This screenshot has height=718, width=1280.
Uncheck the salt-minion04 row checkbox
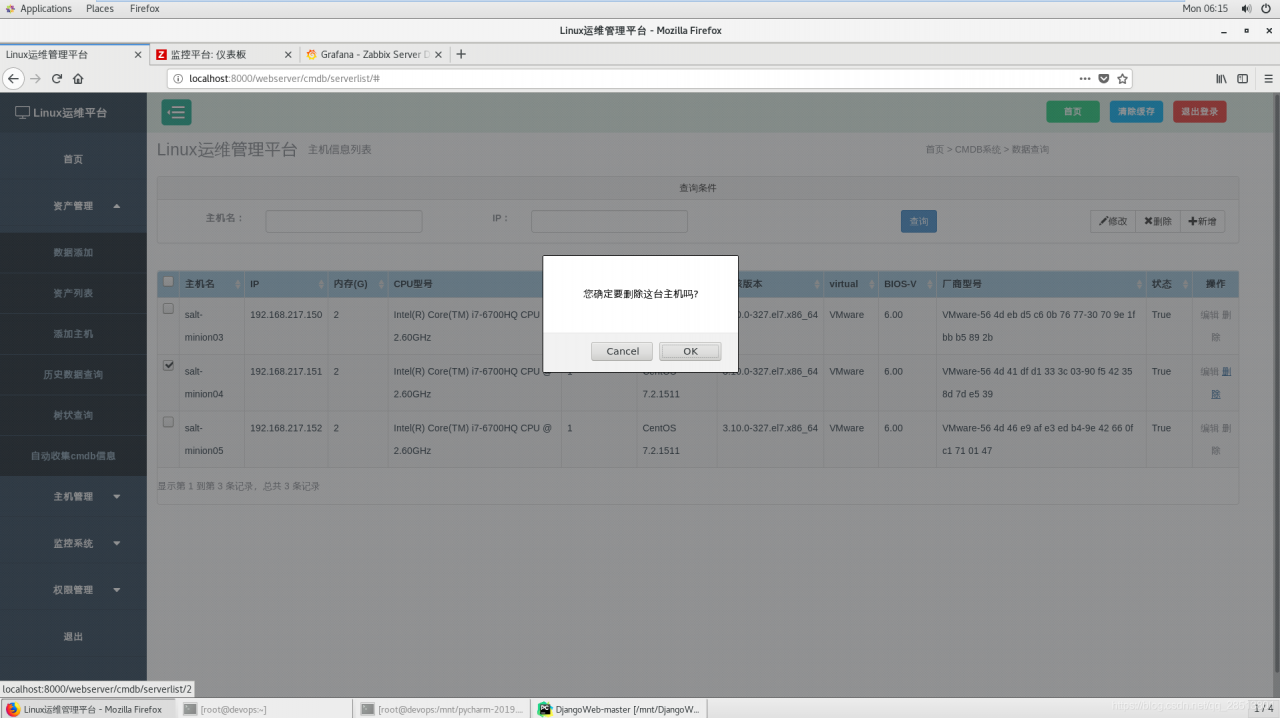[168, 365]
